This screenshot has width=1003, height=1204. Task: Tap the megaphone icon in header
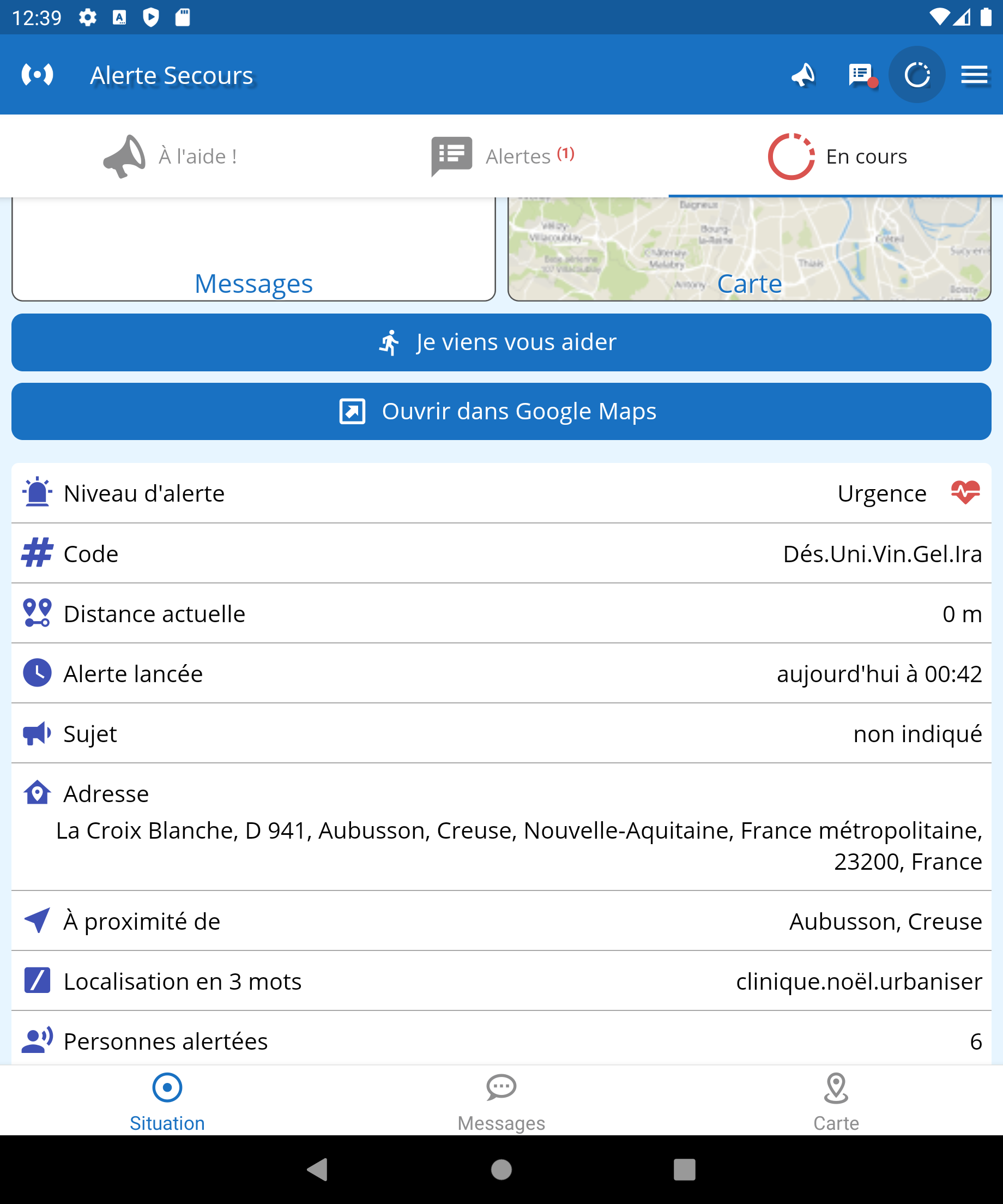pos(803,75)
